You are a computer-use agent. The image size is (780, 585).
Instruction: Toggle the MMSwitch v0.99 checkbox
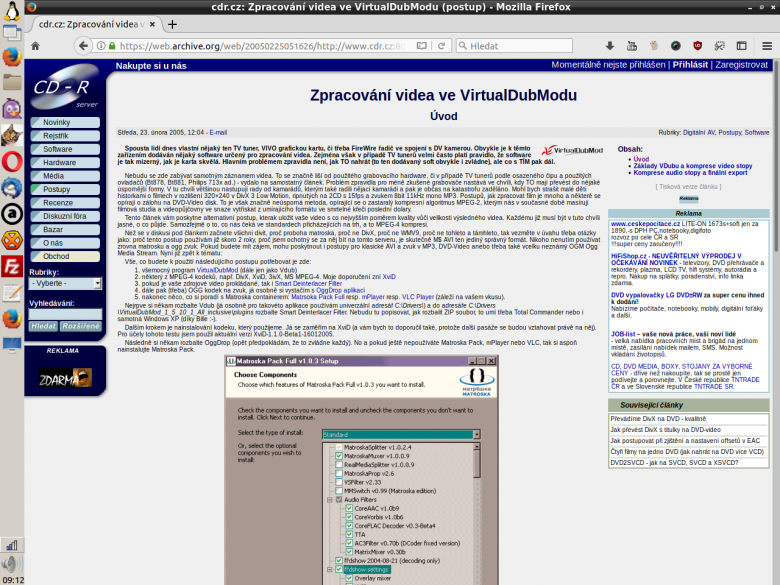[x=339, y=491]
